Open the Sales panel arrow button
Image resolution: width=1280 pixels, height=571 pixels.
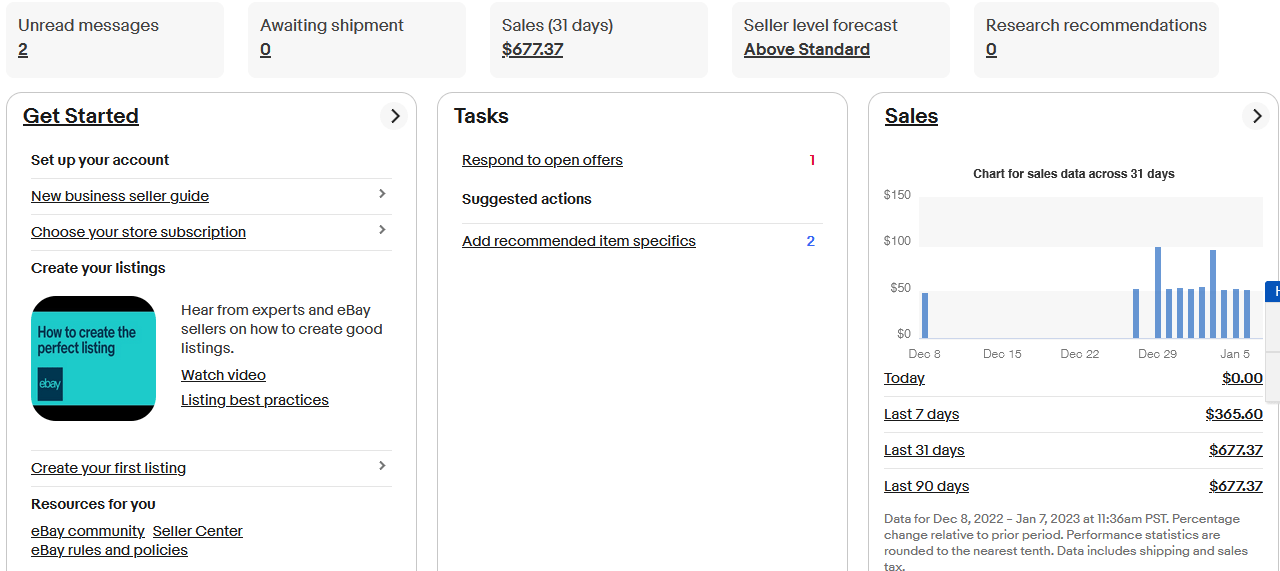[x=1257, y=116]
